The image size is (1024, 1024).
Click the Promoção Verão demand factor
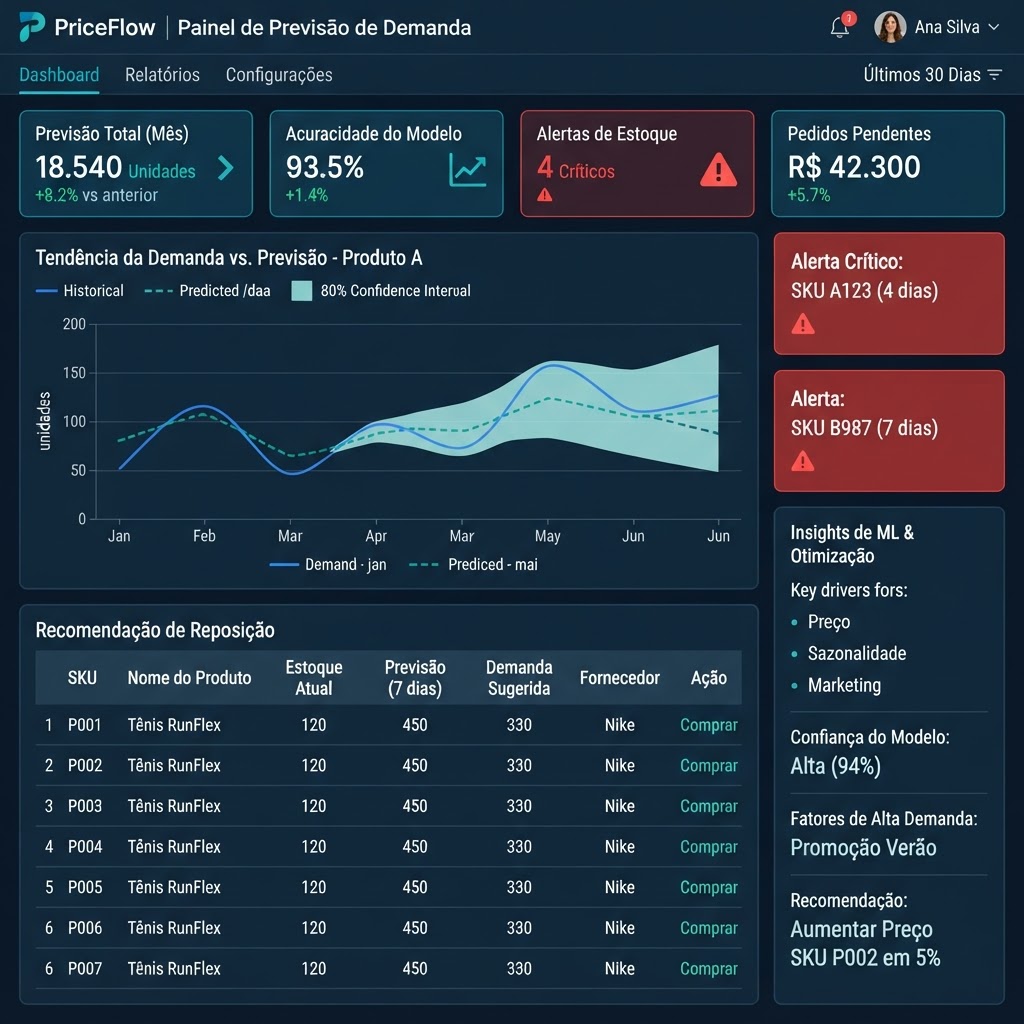(x=863, y=848)
